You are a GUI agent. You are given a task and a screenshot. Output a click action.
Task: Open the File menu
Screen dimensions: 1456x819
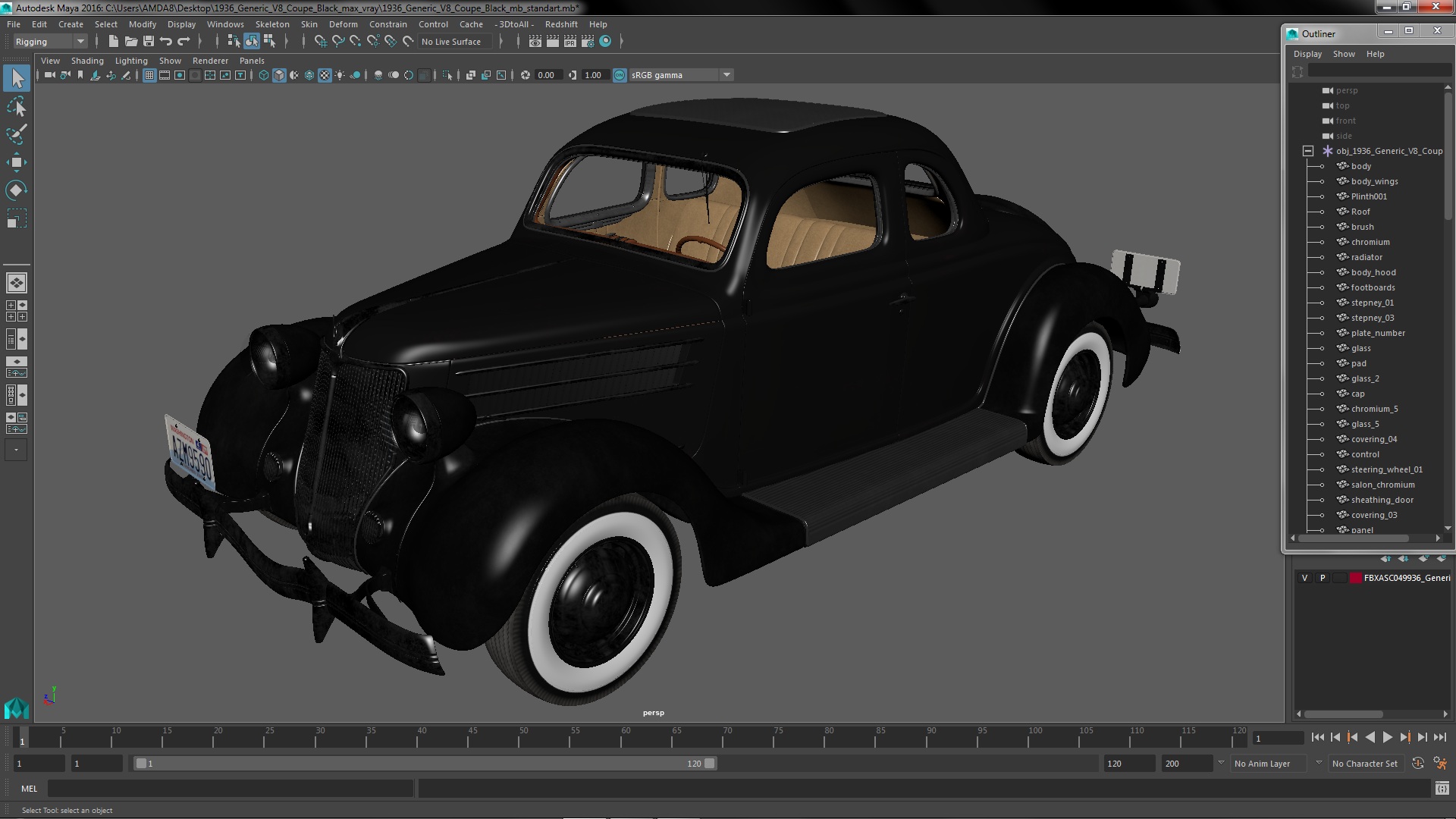tap(14, 24)
